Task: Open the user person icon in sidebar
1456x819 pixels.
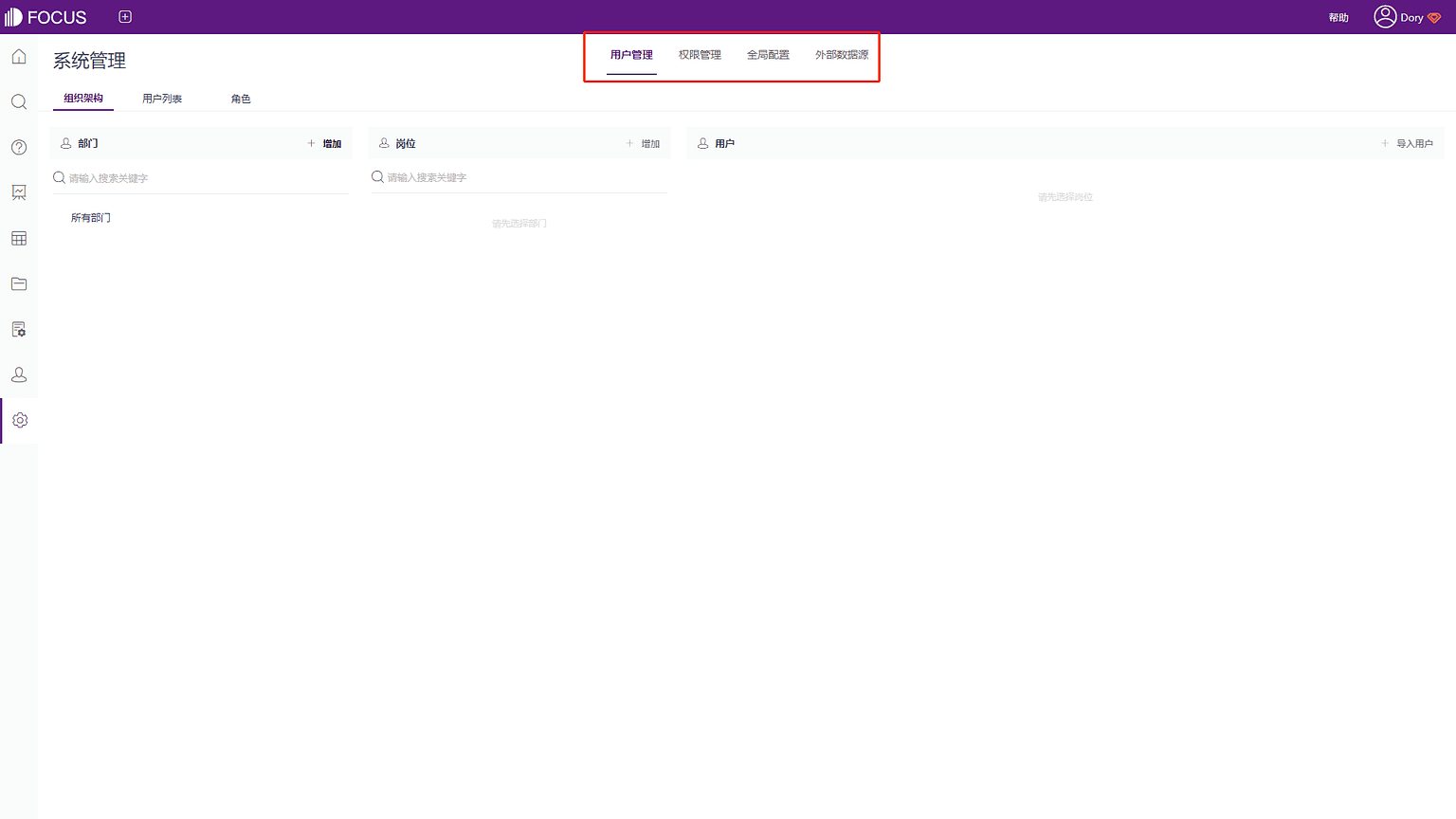Action: point(19,375)
